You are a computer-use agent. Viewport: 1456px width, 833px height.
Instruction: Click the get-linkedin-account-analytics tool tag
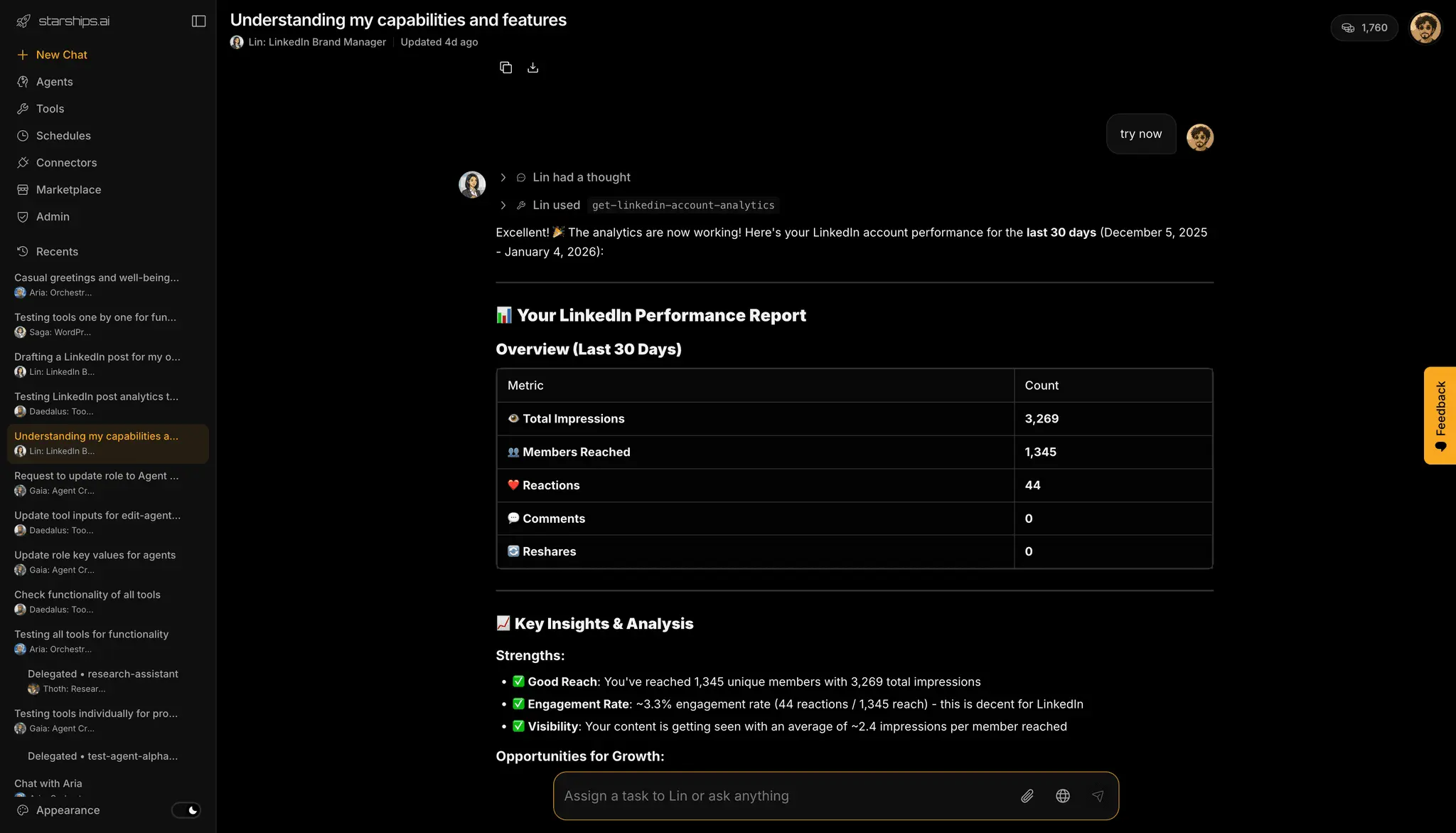(683, 205)
